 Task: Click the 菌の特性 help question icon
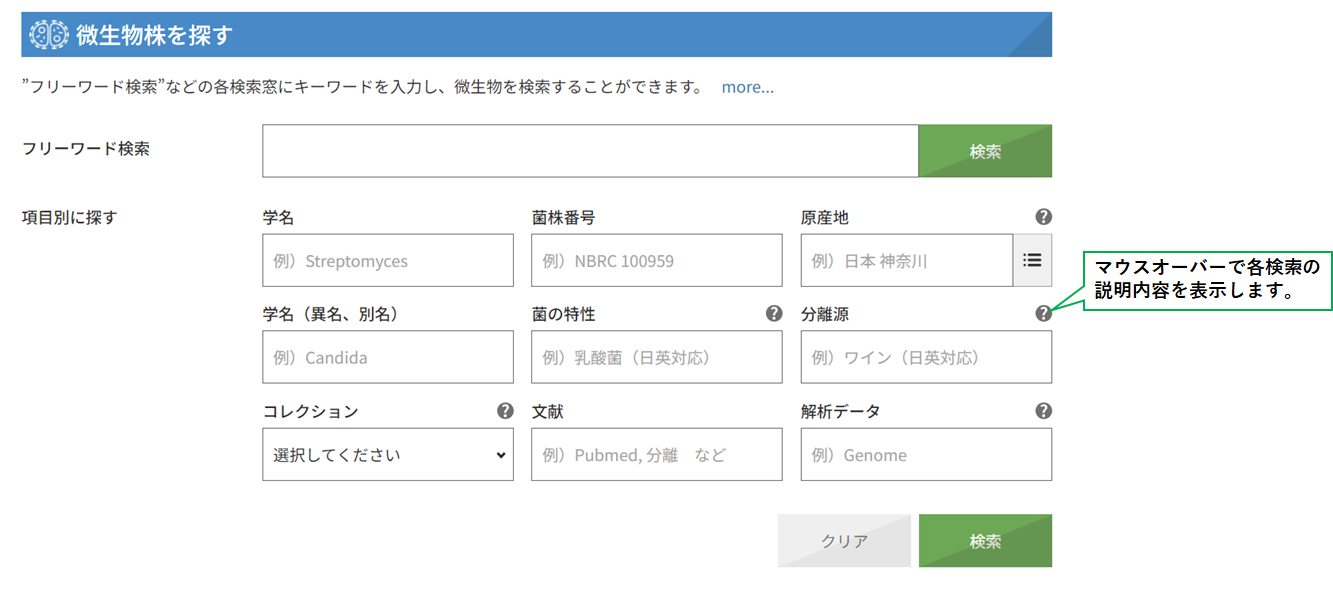click(773, 314)
